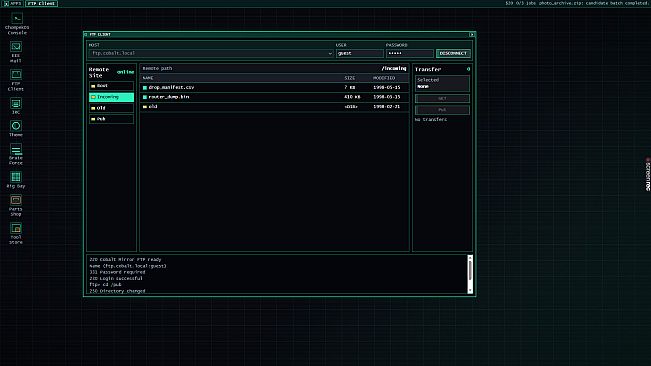Select the FTP Client taskbar tab
The height and width of the screenshot is (366, 651).
click(x=42, y=3)
